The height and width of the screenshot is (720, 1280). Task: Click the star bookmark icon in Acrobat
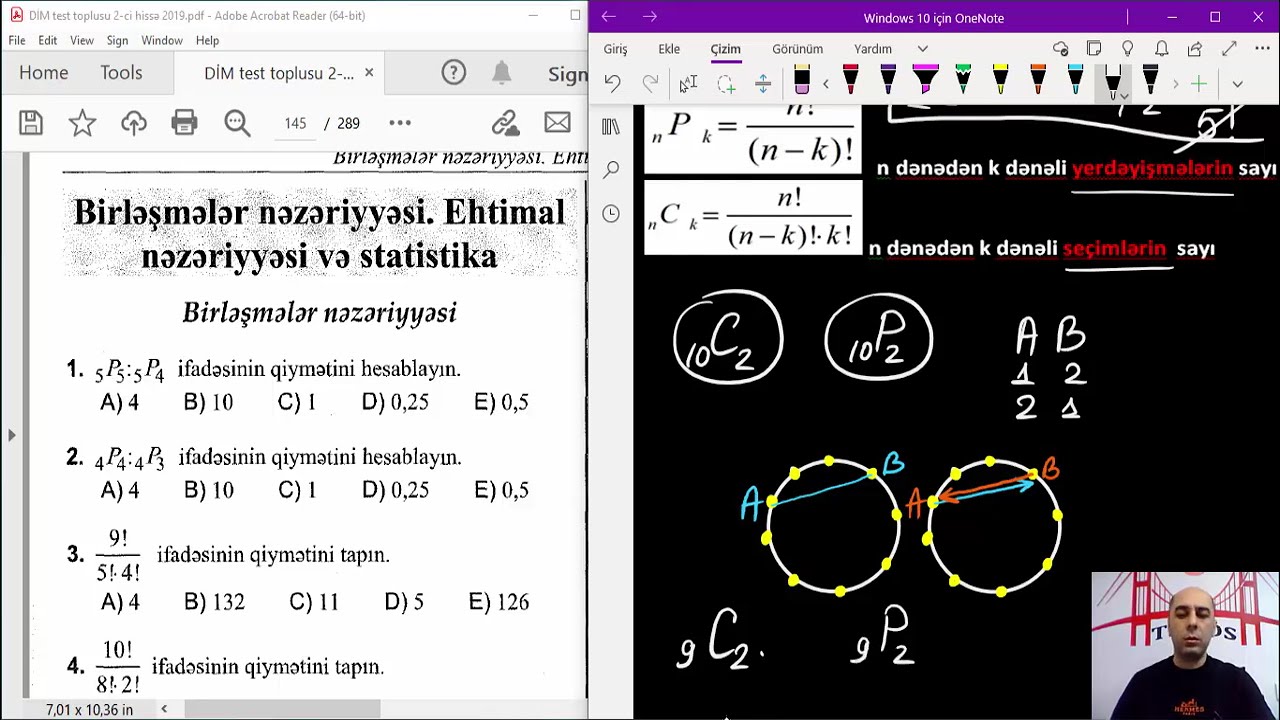(x=82, y=123)
